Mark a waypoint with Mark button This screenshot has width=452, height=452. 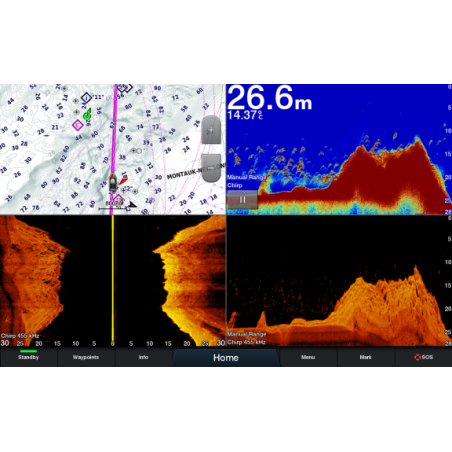pos(366,357)
